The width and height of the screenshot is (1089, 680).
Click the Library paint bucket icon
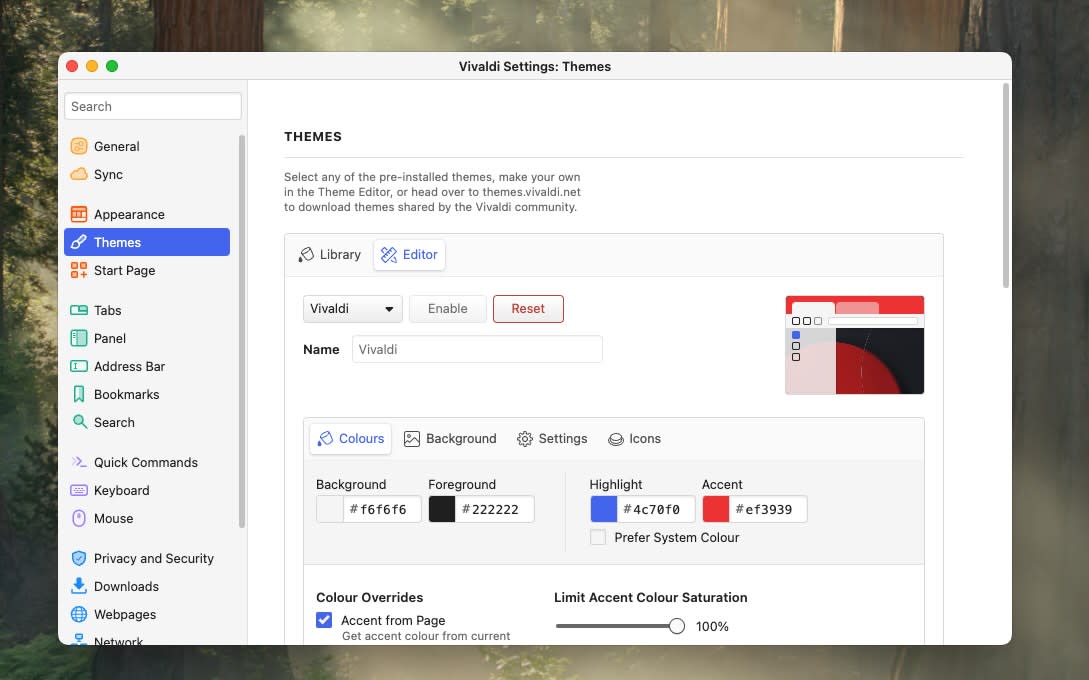pos(306,255)
